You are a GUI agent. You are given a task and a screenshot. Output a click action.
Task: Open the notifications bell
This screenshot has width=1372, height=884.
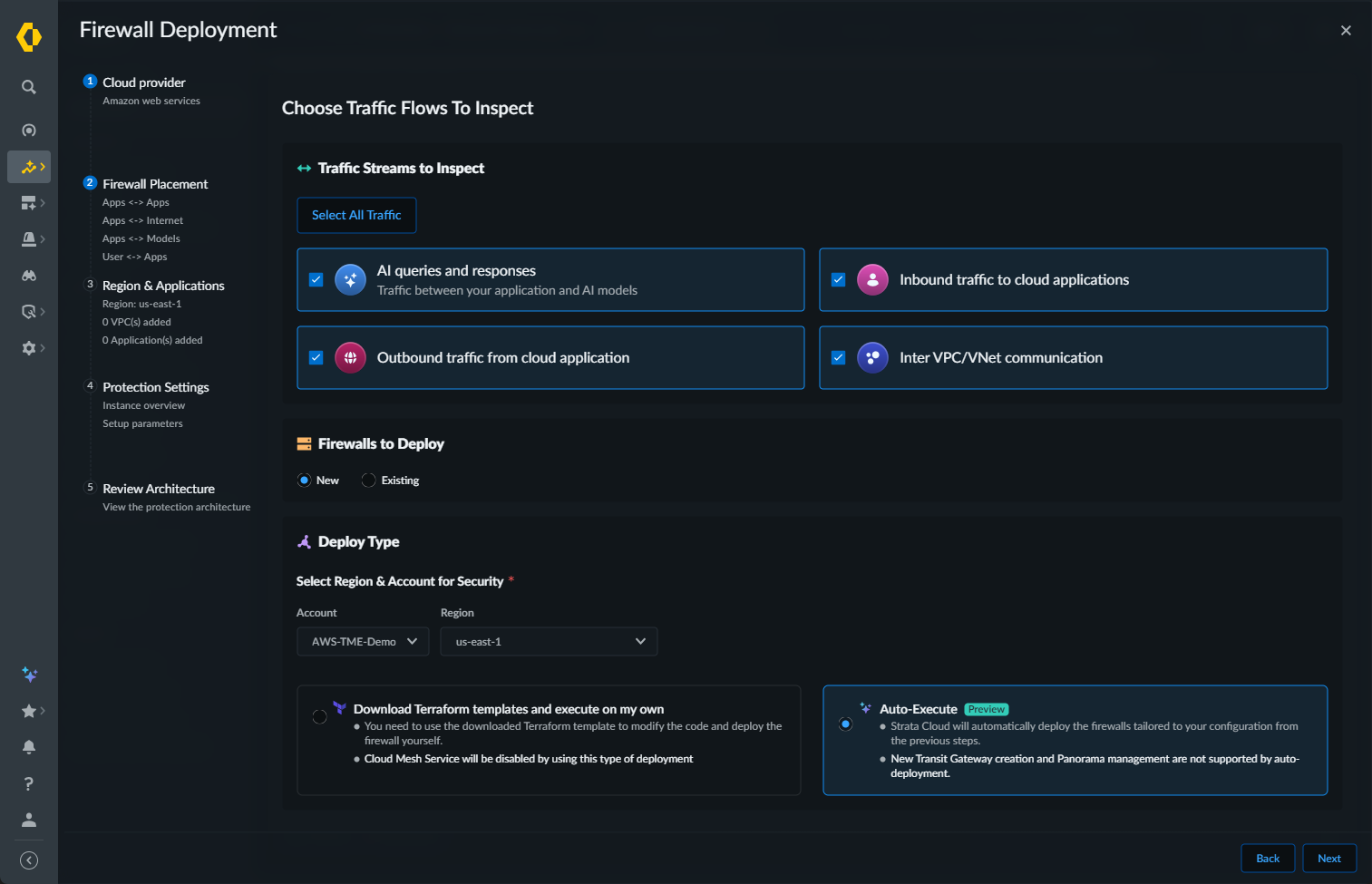[29, 747]
